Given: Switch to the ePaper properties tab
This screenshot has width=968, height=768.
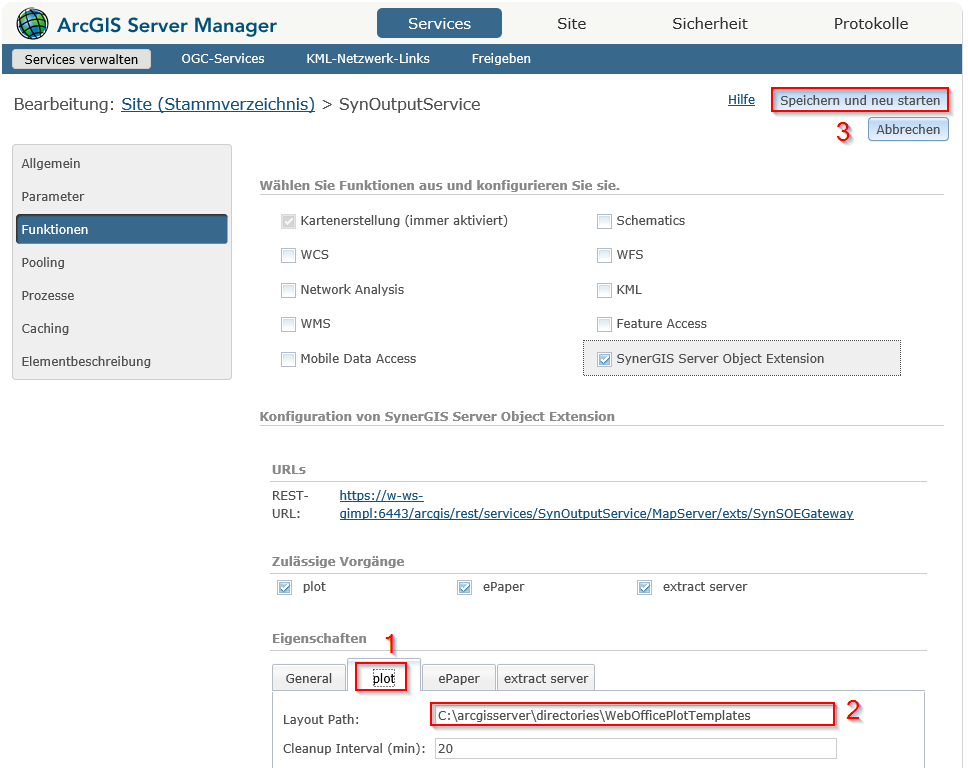Looking at the screenshot, I should (458, 678).
